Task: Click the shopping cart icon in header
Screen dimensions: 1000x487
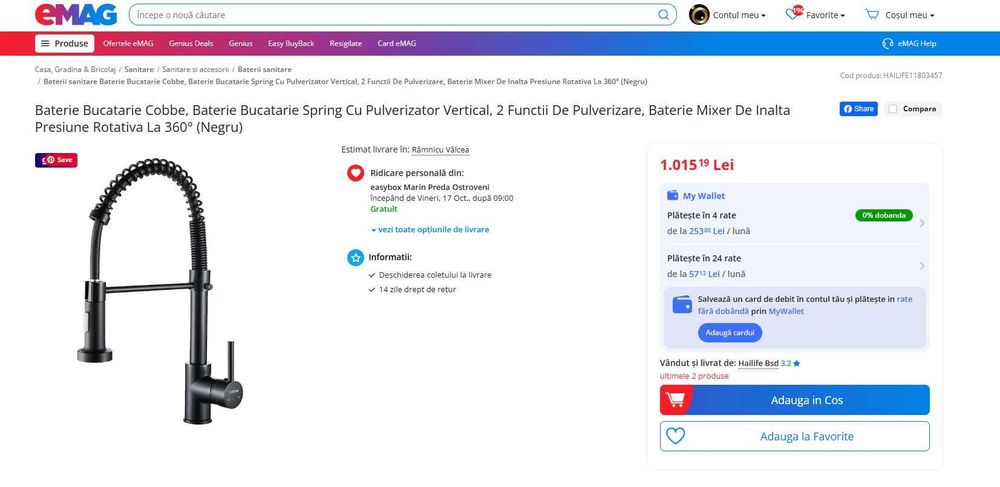Action: (x=872, y=15)
